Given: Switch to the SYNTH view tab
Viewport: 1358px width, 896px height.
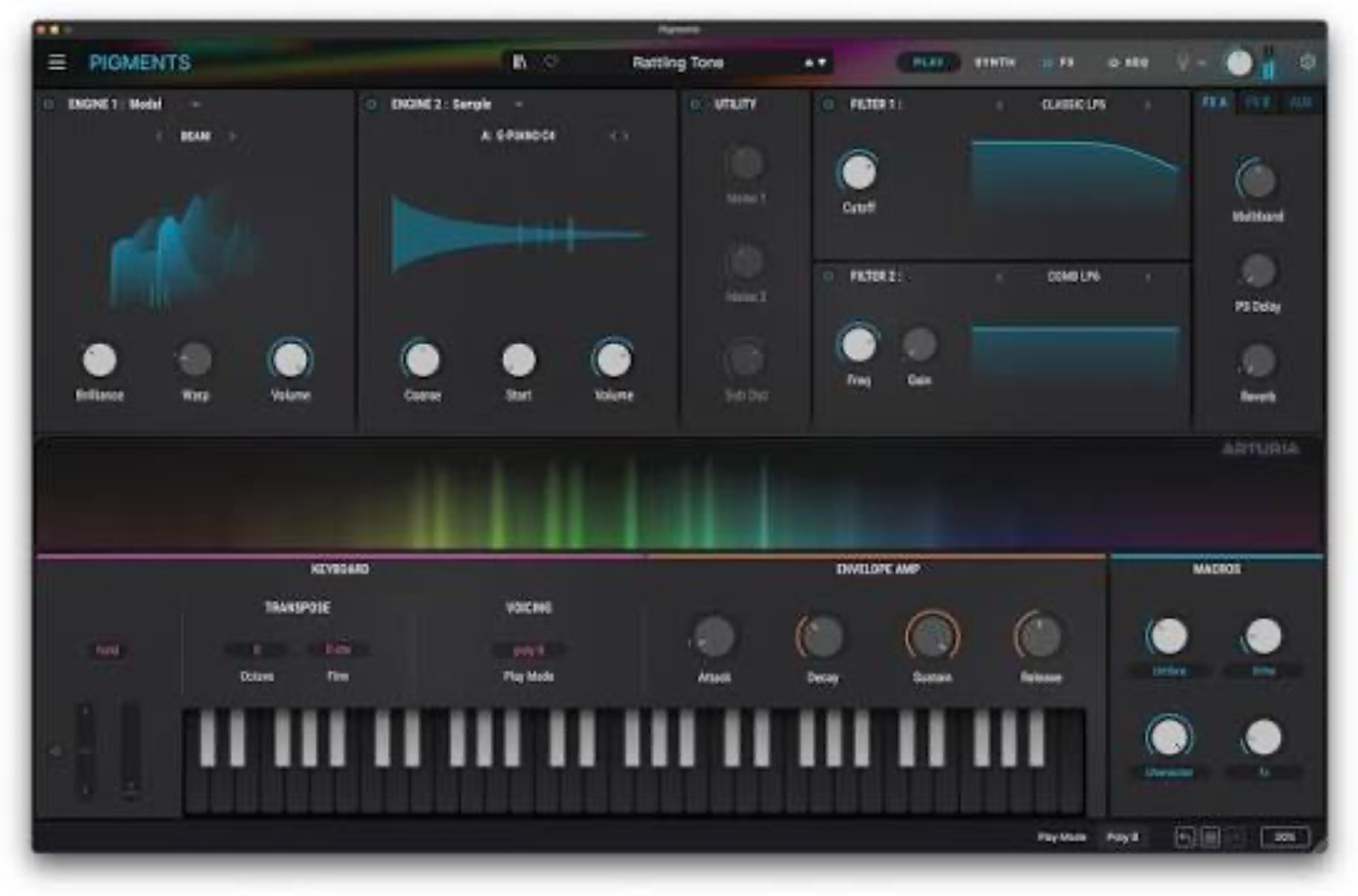Looking at the screenshot, I should point(995,62).
